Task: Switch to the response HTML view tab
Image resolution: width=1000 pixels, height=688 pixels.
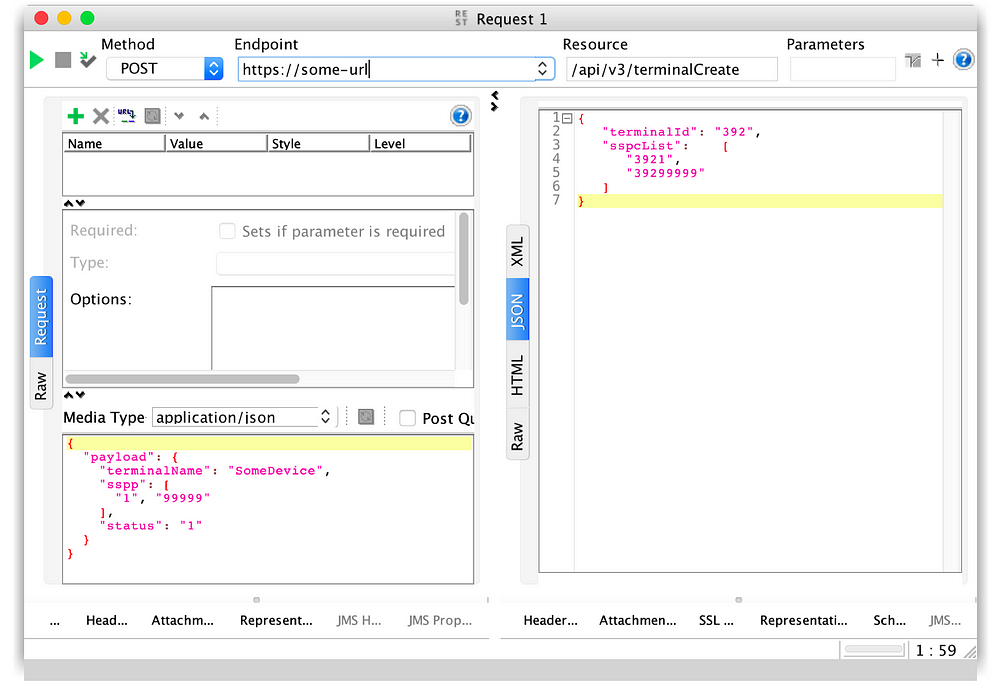Action: [x=517, y=375]
